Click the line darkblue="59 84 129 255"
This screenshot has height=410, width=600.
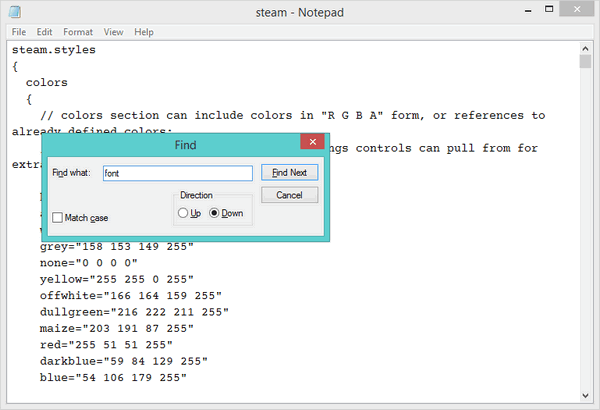tap(124, 361)
